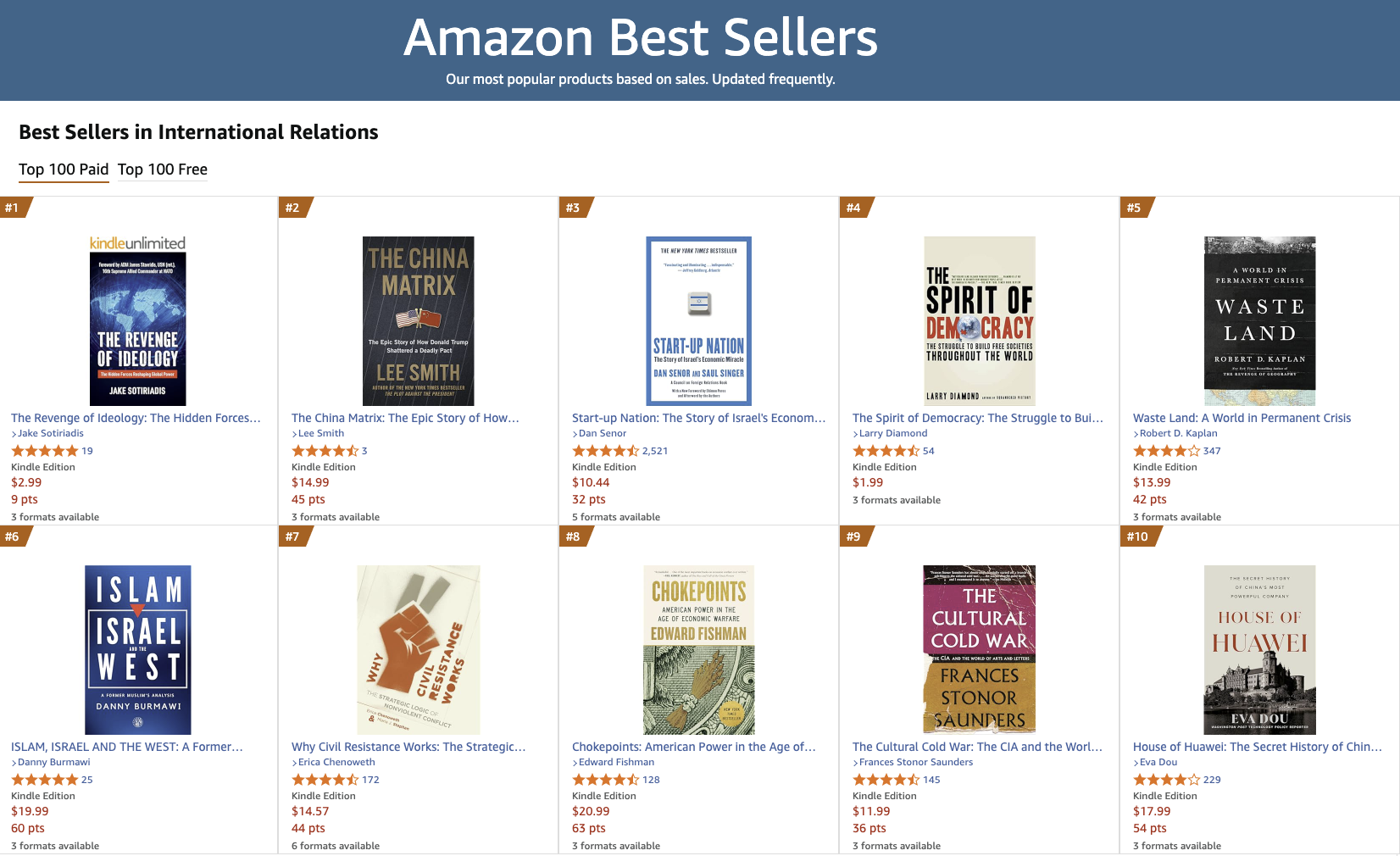Switch to the Top 100 Free tab

(x=163, y=170)
